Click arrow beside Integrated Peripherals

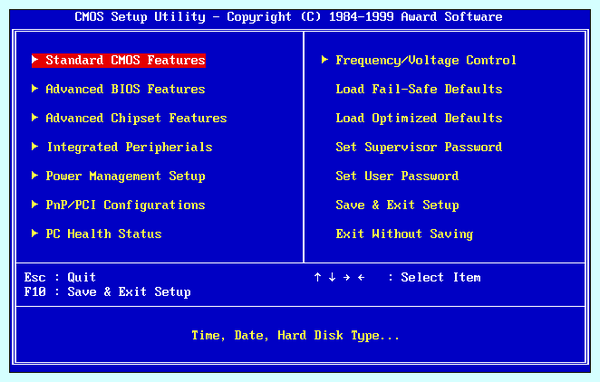[x=35, y=146]
